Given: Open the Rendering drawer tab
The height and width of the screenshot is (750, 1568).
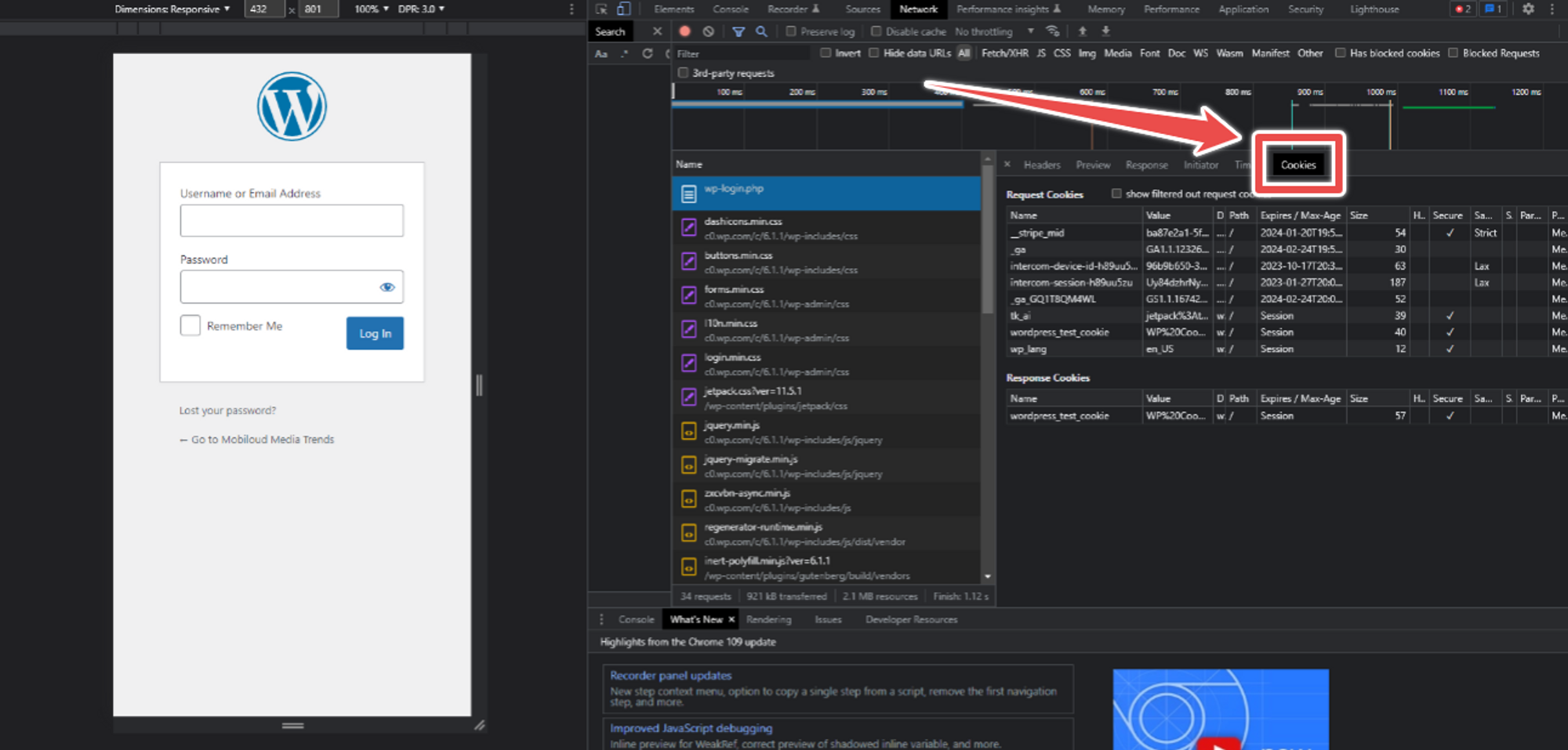Looking at the screenshot, I should point(769,619).
